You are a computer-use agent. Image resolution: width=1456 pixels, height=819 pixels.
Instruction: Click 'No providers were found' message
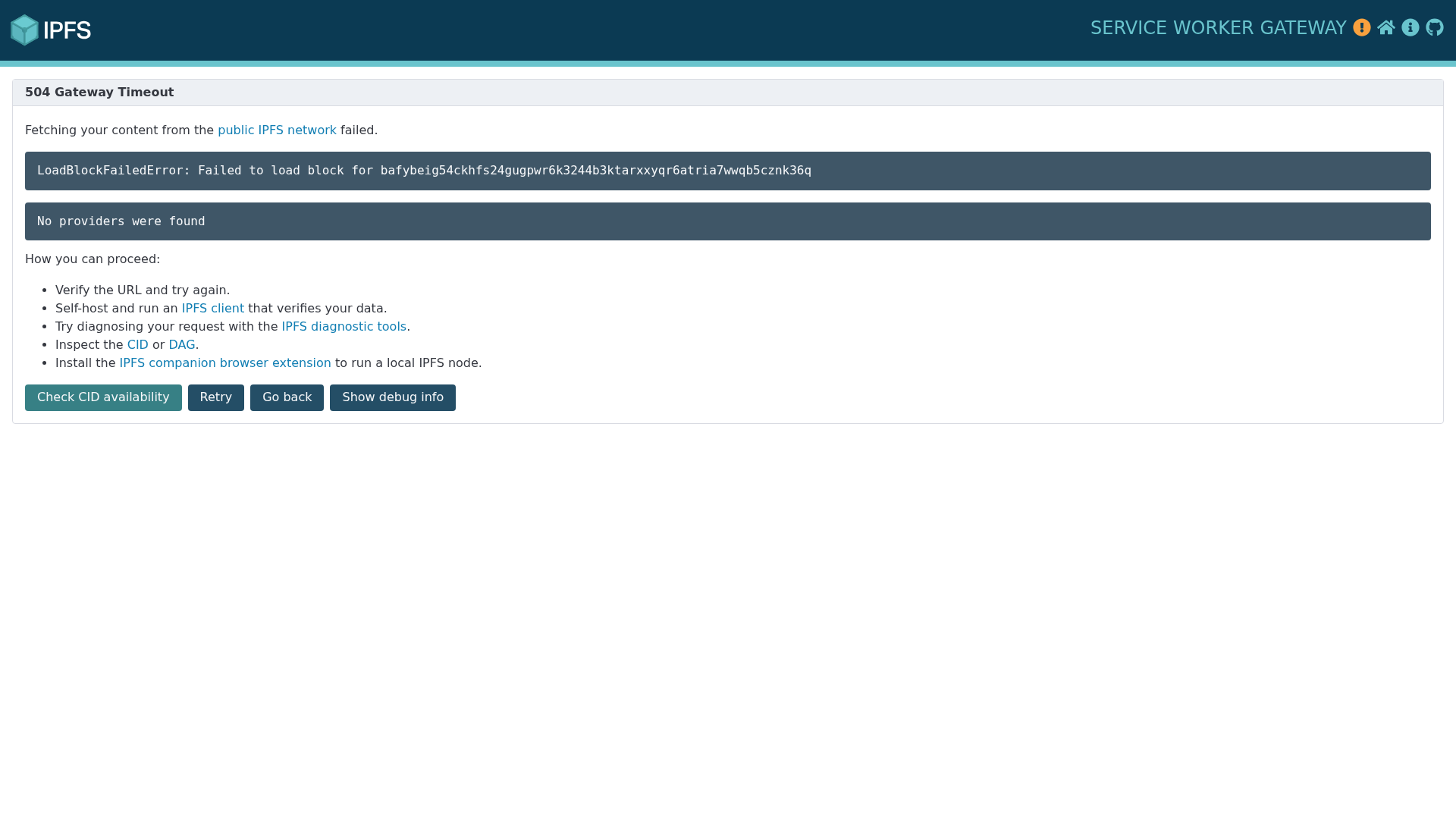point(121,221)
